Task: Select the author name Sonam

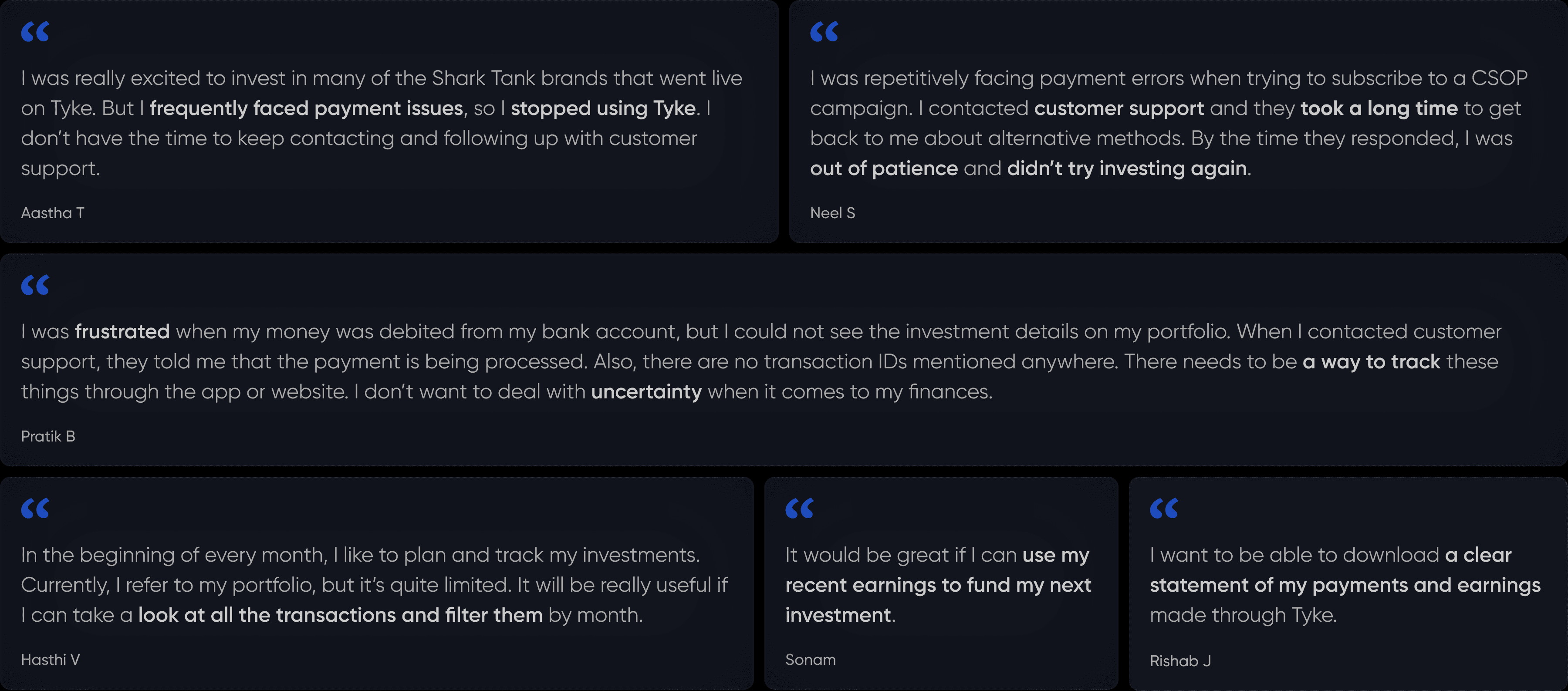Action: point(810,659)
